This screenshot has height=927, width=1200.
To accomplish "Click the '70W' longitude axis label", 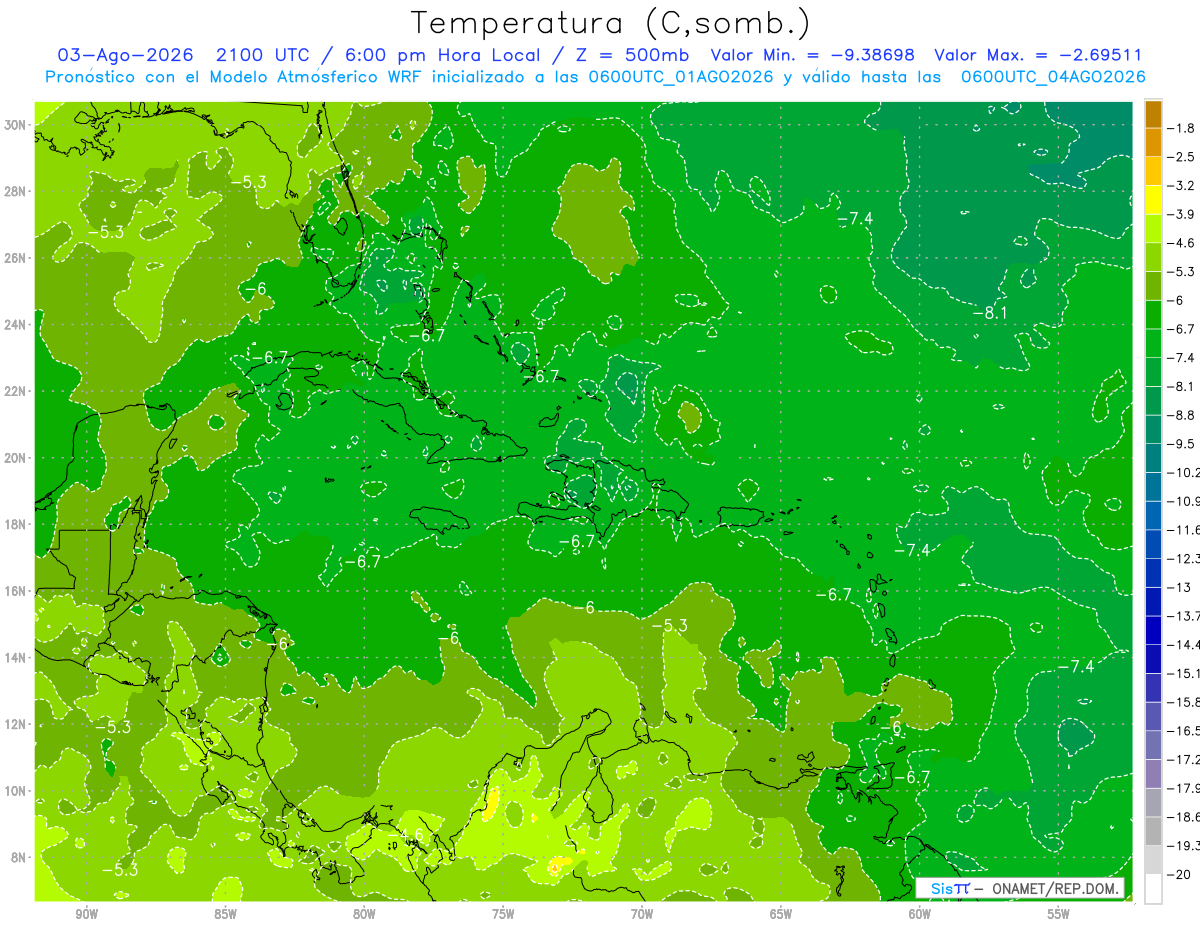I will 642,914.
